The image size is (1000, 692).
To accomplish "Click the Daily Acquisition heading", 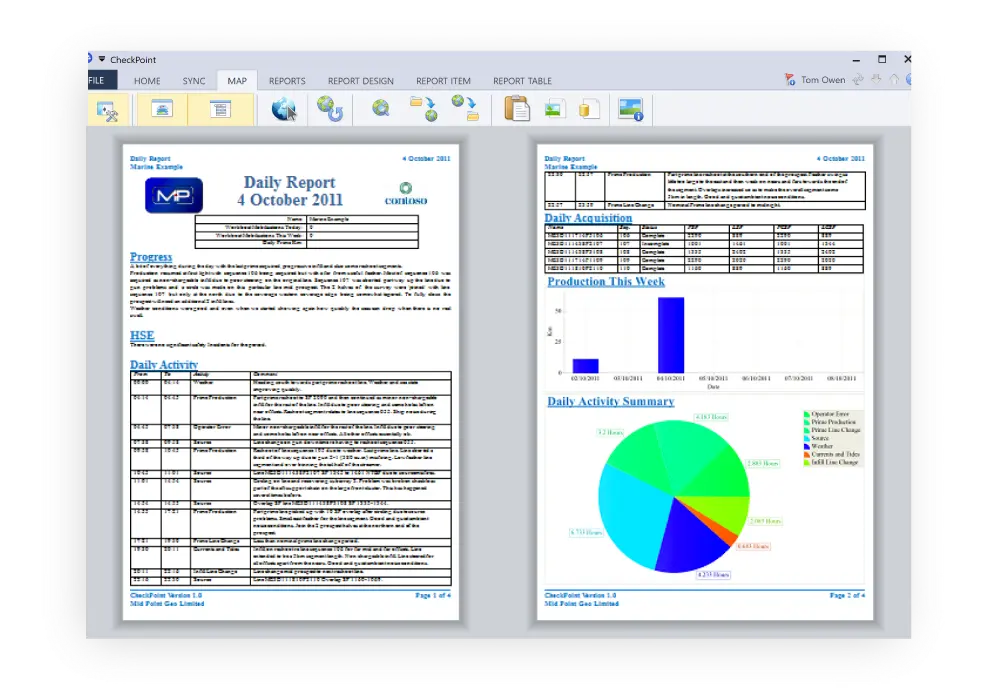I will pos(588,218).
